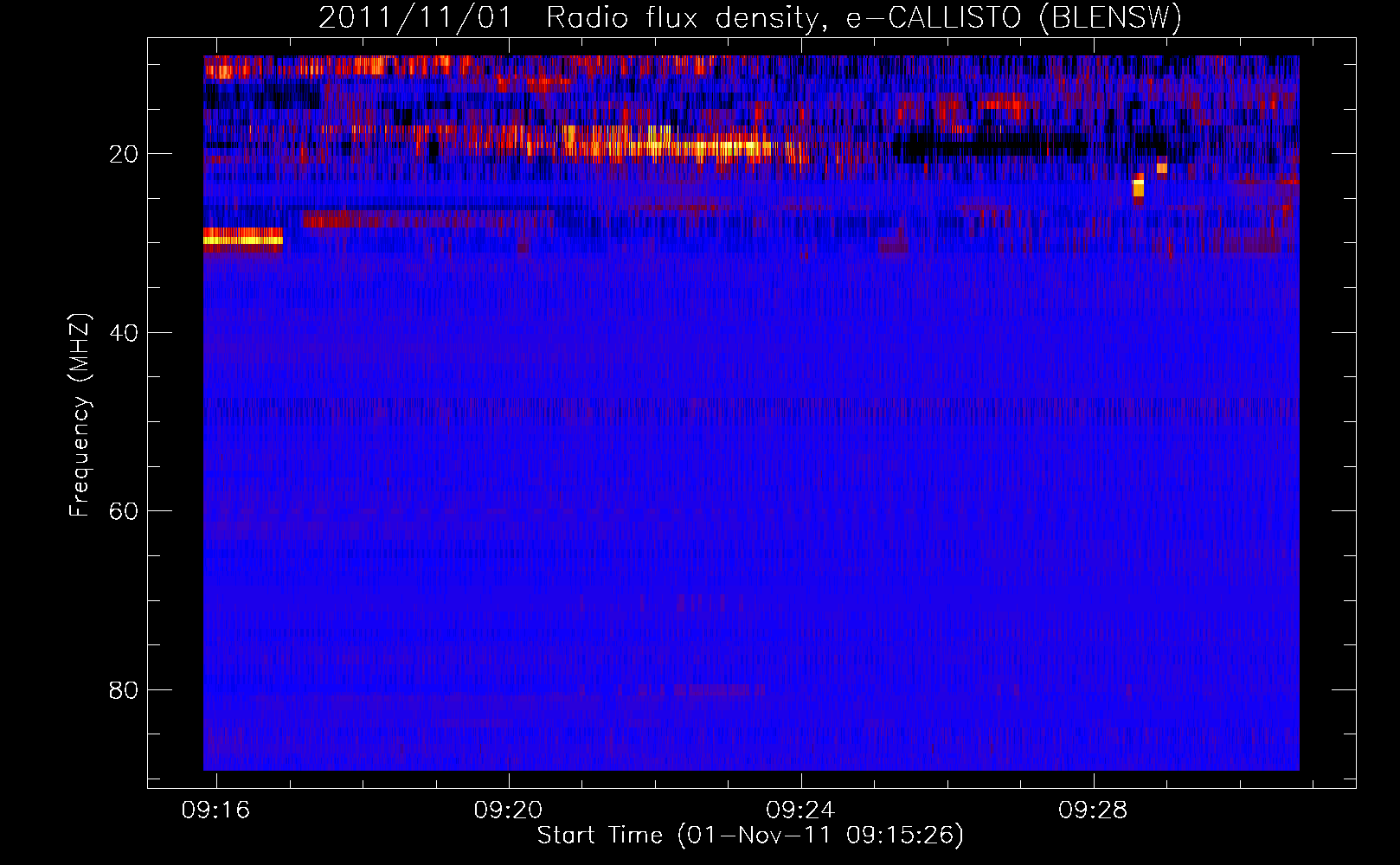The width and height of the screenshot is (1400, 865).
Task: Click the 09:28 time tick label
Action: pos(1093,810)
